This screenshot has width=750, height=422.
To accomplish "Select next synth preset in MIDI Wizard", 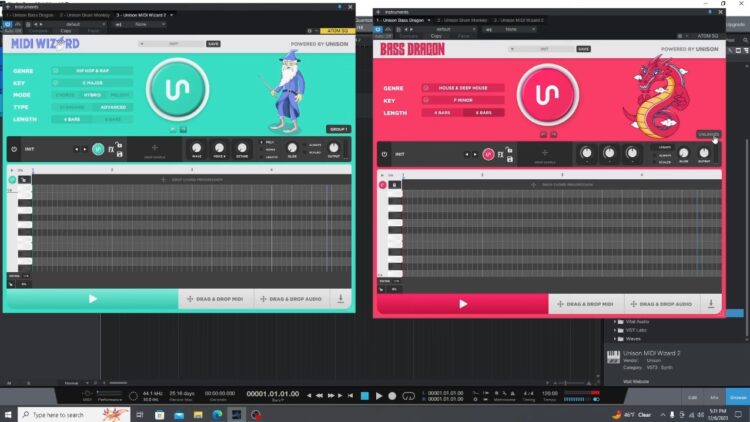I will pyautogui.click(x=85, y=149).
